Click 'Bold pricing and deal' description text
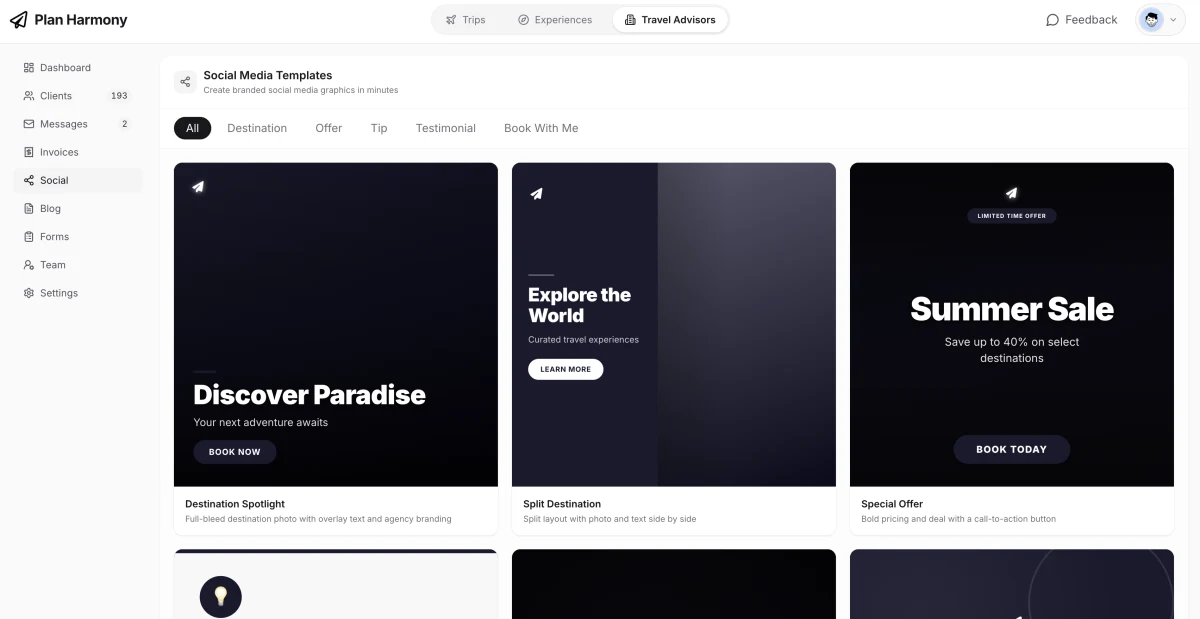The height and width of the screenshot is (619, 1200). [958, 519]
